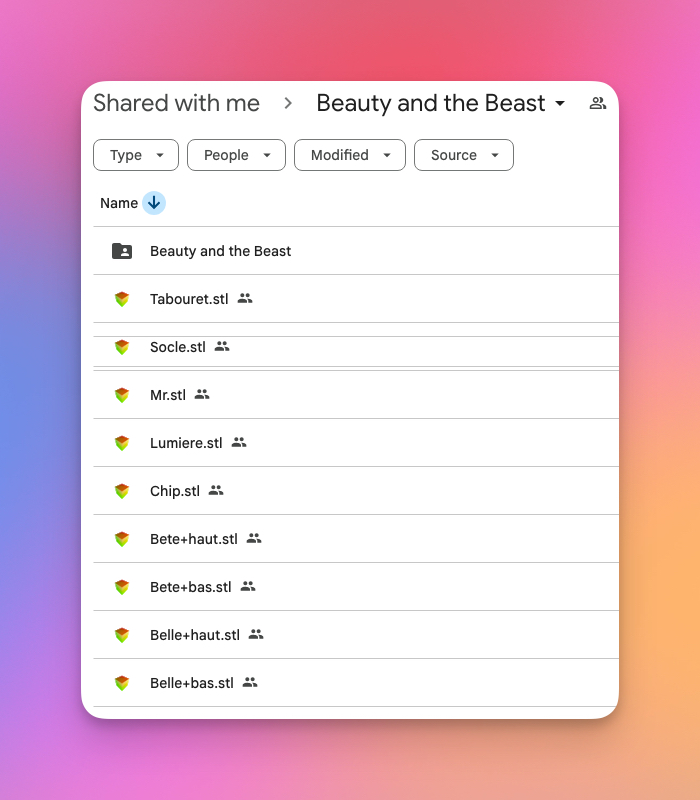
Task: Open the Beauty and the Beast folder dropdown
Action: [x=560, y=104]
